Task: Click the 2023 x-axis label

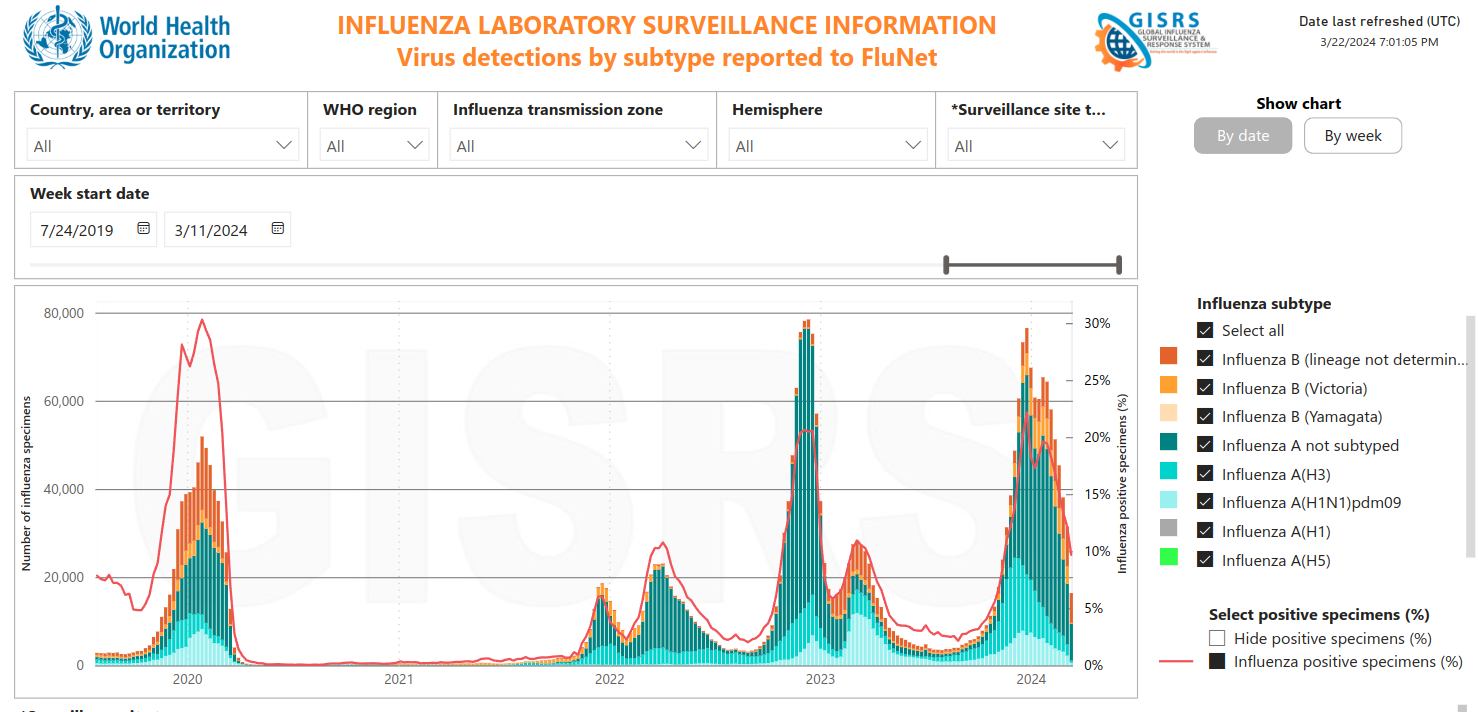Action: pyautogui.click(x=820, y=680)
